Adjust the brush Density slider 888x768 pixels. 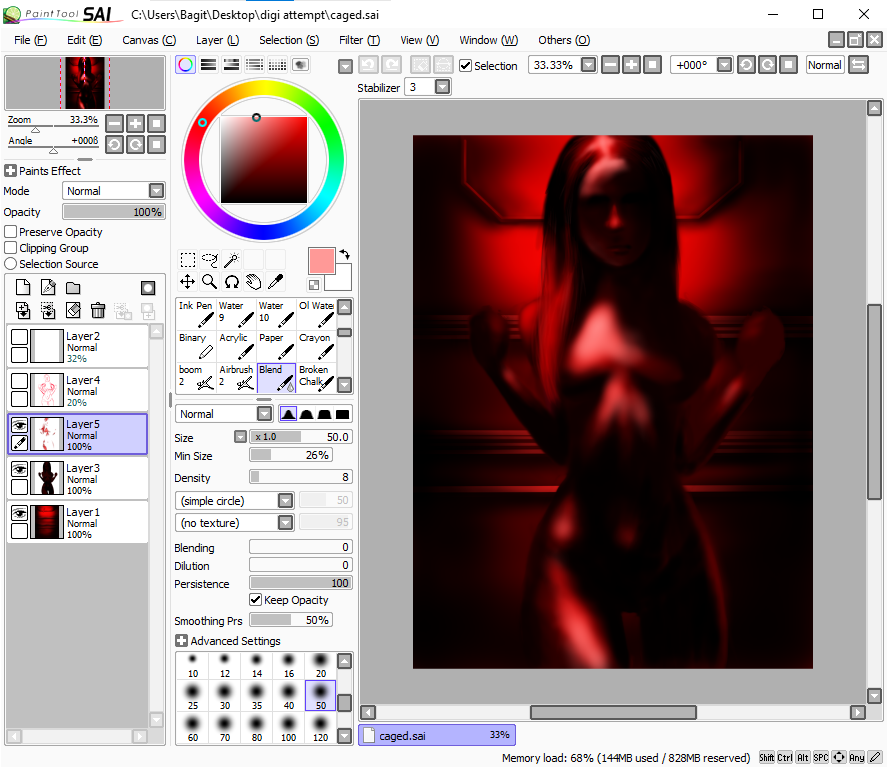click(301, 477)
